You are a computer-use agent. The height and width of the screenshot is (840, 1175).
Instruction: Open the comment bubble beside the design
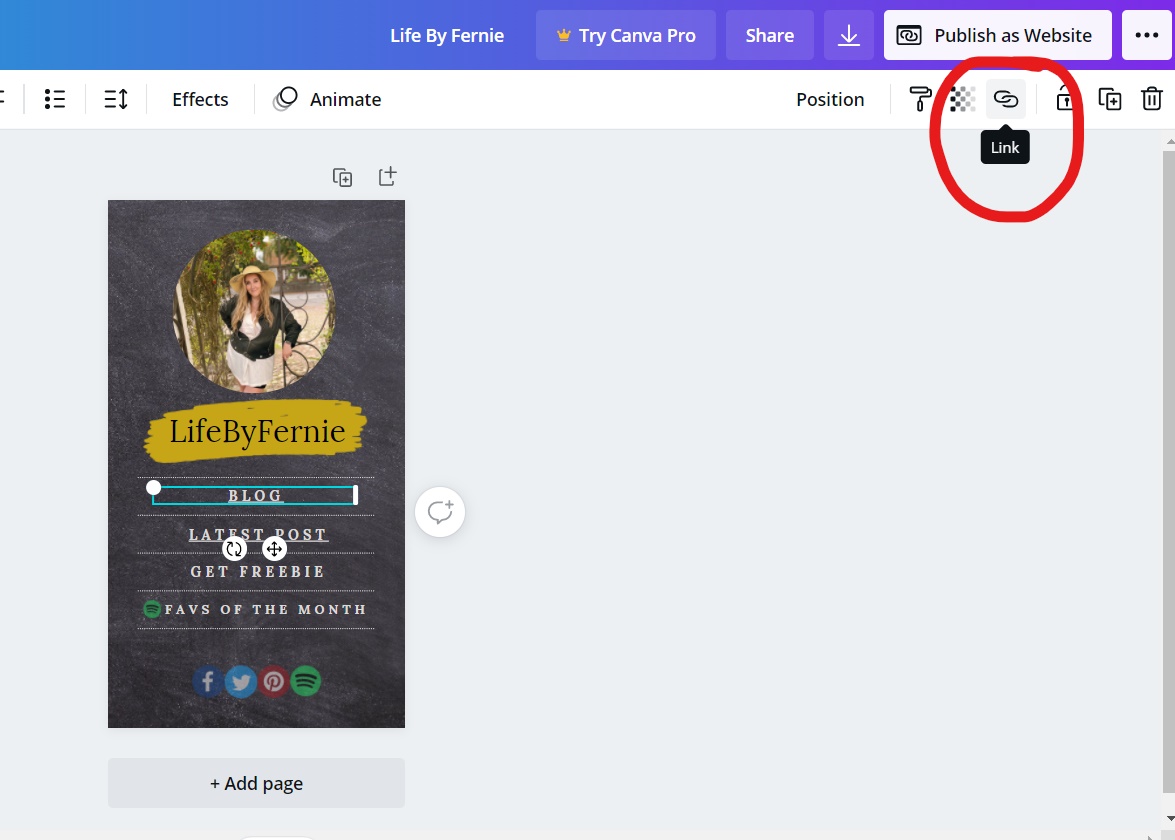coord(440,511)
